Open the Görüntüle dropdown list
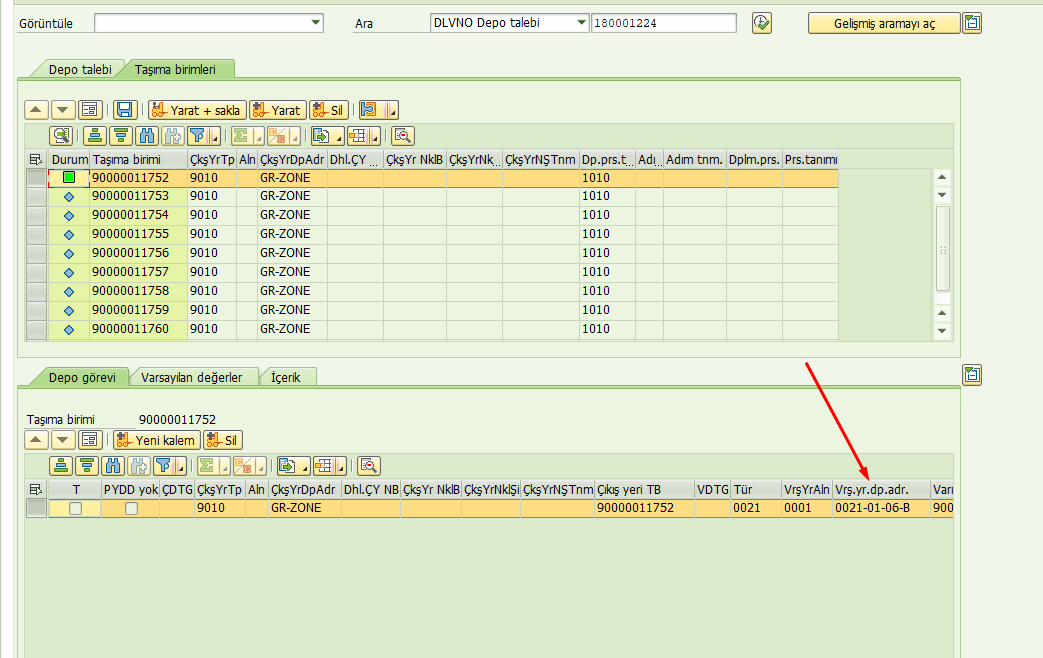Image resolution: width=1043 pixels, height=658 pixels. coord(315,21)
